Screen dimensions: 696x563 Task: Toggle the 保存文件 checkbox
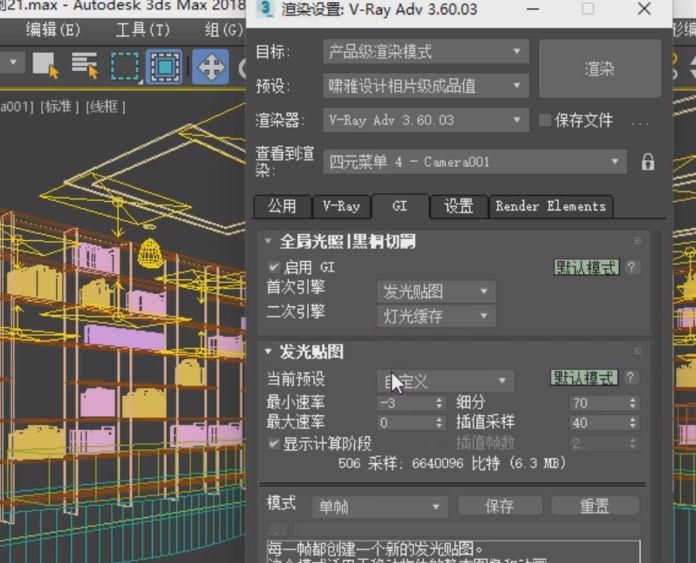pos(545,120)
